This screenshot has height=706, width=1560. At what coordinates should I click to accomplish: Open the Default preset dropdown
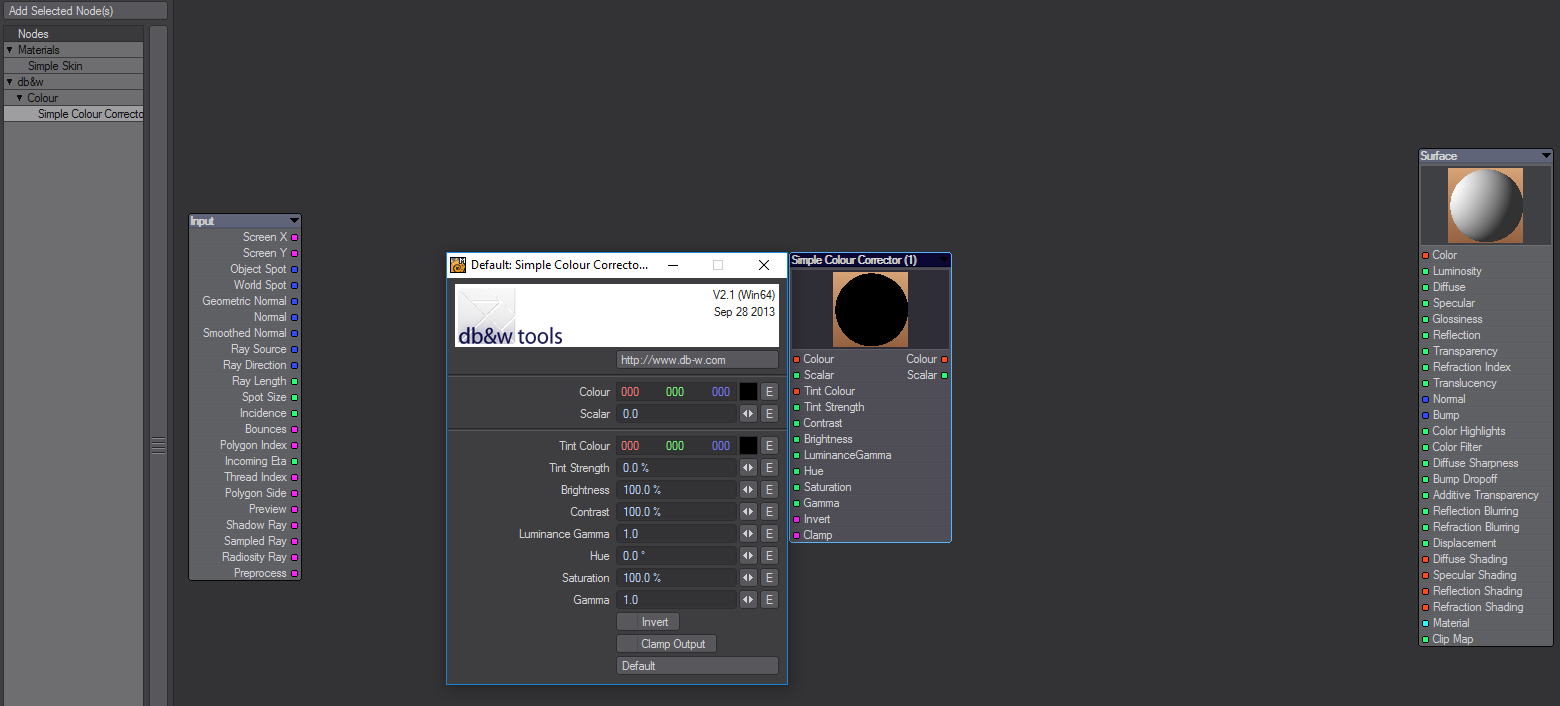tap(697, 666)
